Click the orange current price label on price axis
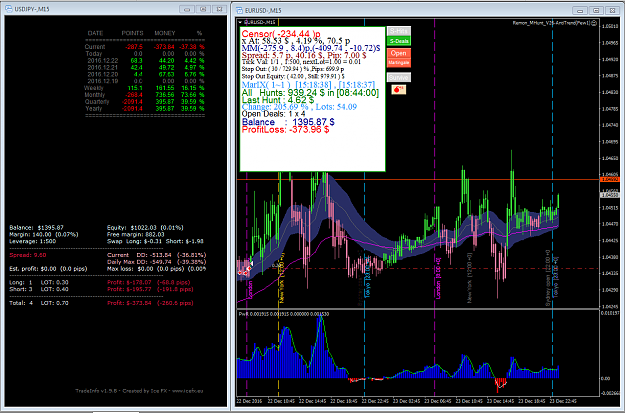 [609, 180]
